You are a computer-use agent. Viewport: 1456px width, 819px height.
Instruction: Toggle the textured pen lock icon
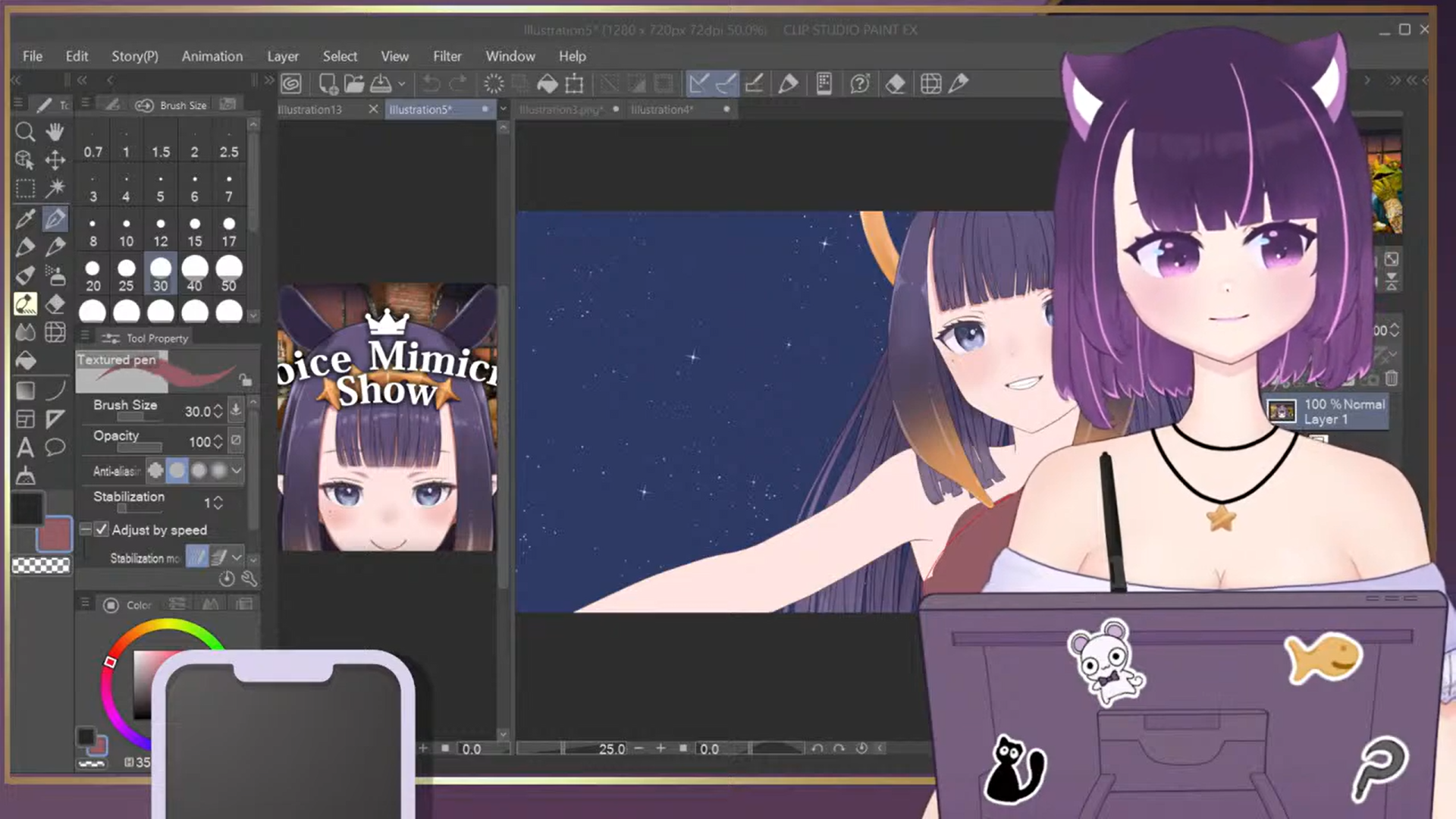(245, 378)
